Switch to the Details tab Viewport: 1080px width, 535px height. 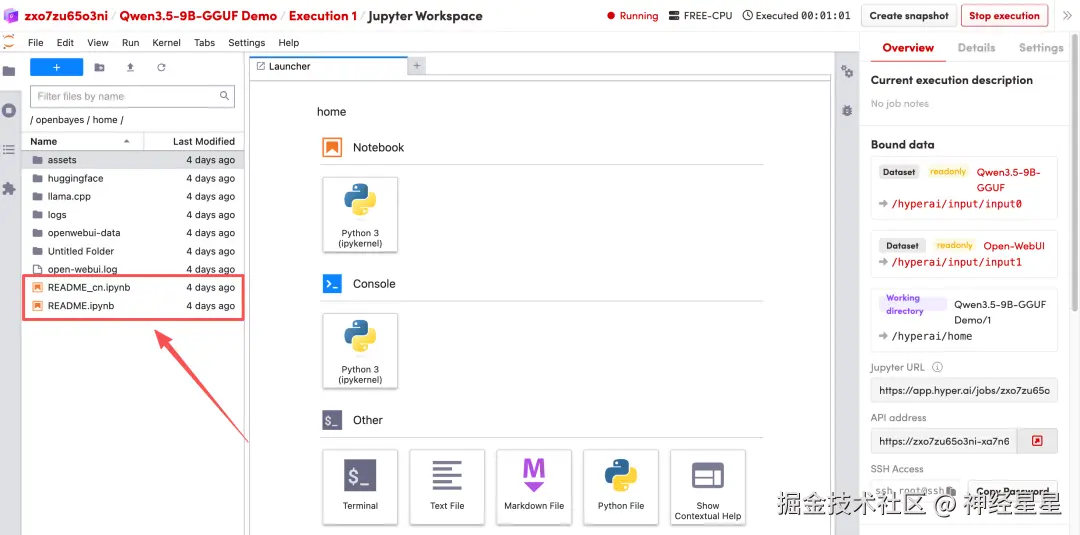click(x=976, y=48)
